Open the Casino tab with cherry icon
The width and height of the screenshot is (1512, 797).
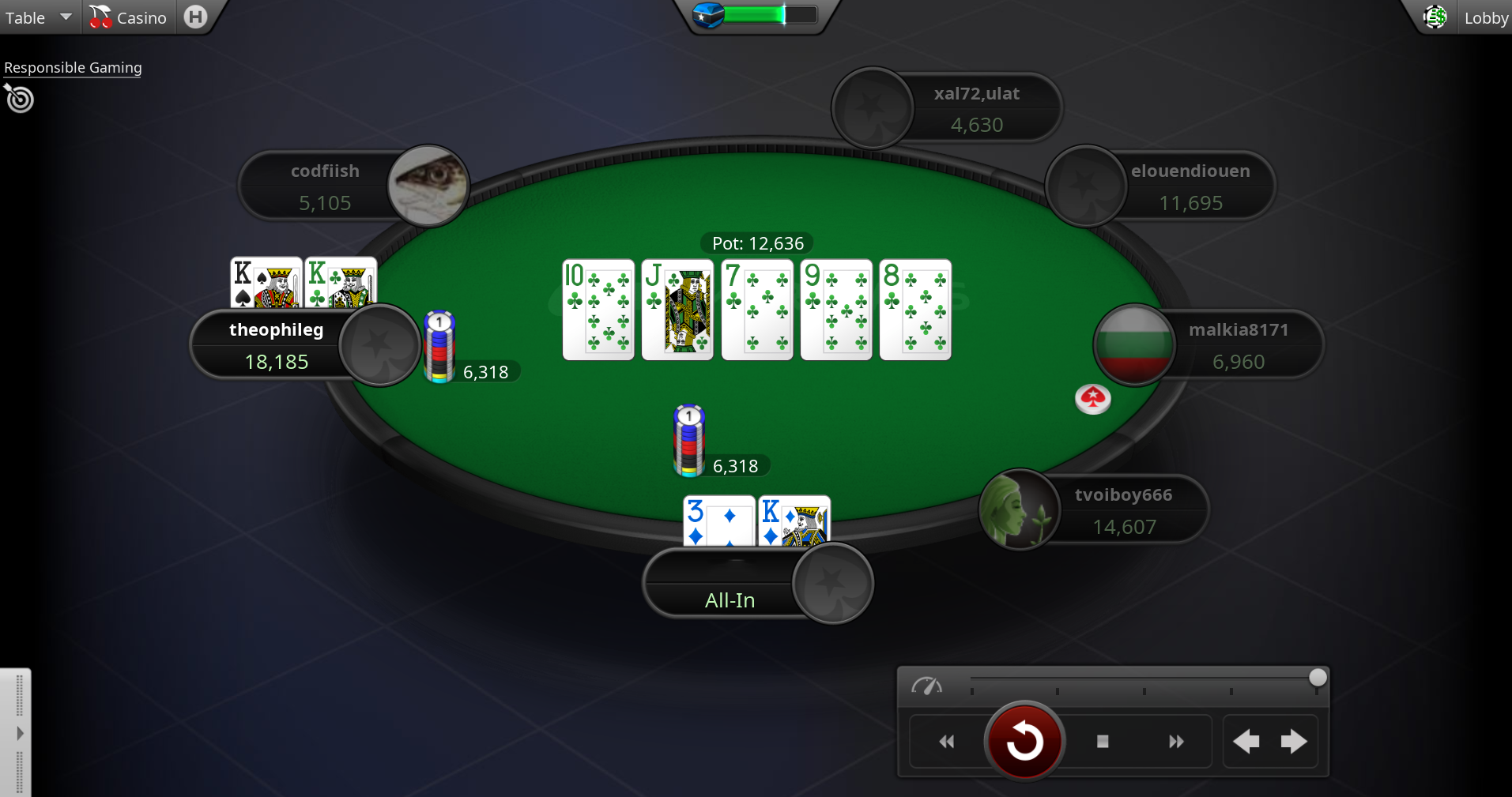pyautogui.click(x=128, y=17)
